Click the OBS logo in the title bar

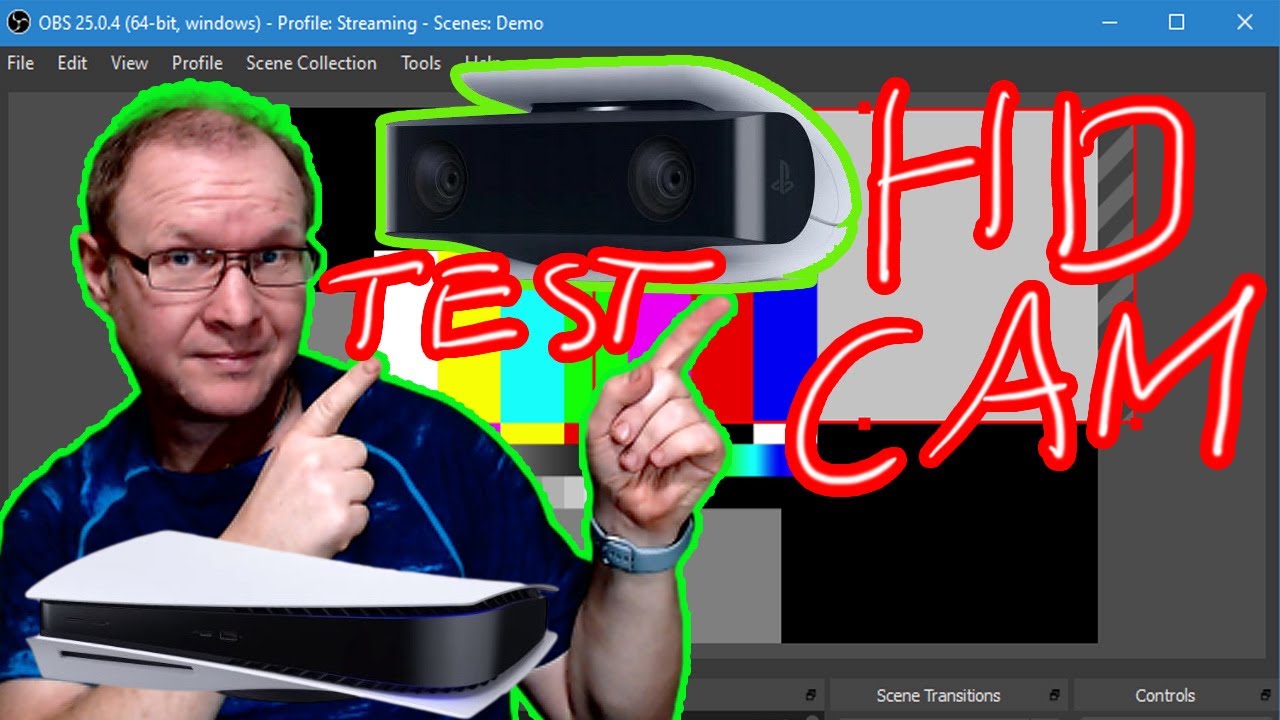click(18, 22)
